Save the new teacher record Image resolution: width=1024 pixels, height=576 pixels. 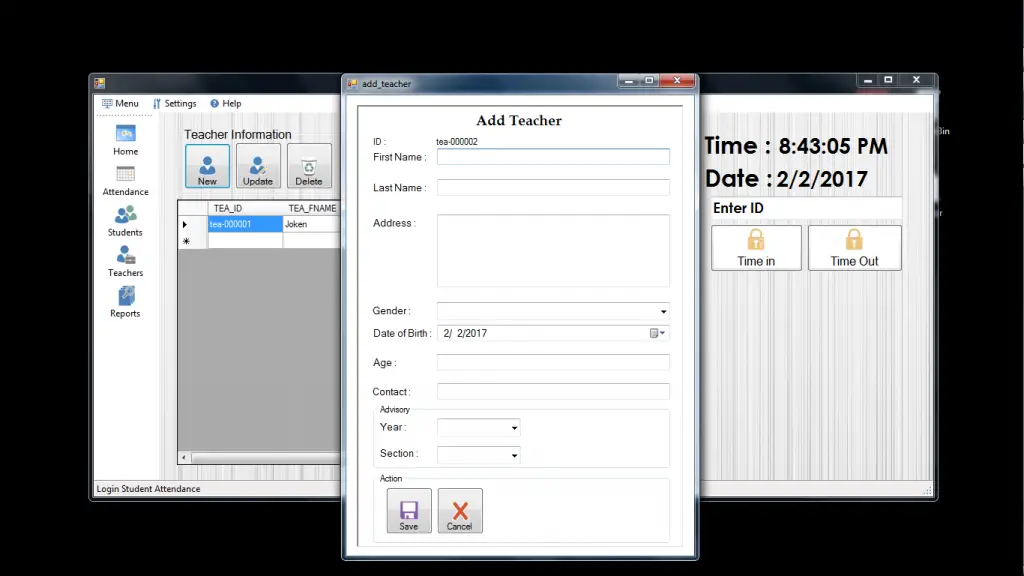pos(408,510)
